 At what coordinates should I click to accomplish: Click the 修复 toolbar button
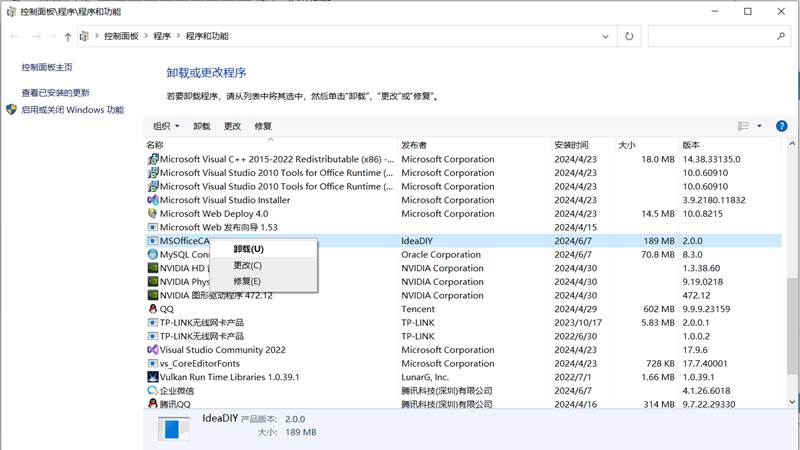[x=263, y=126]
